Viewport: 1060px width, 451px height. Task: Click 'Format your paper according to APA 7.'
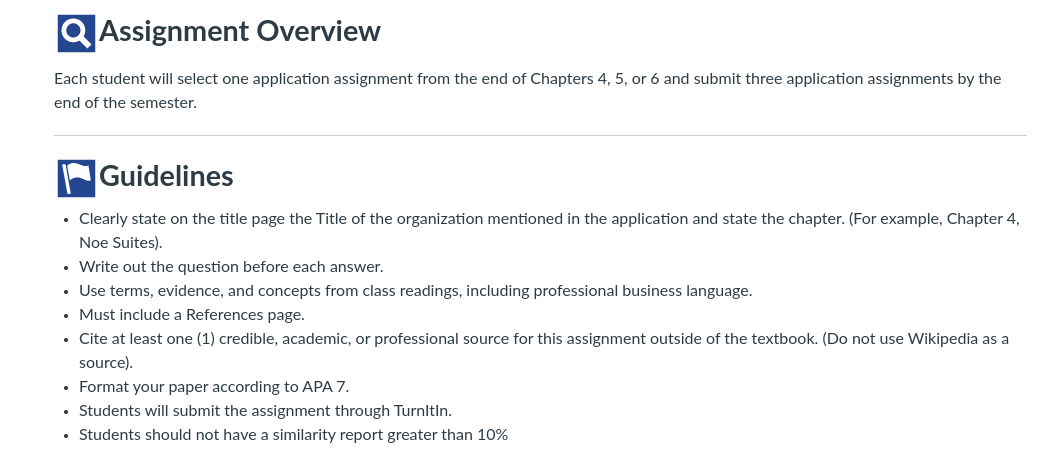click(x=214, y=387)
